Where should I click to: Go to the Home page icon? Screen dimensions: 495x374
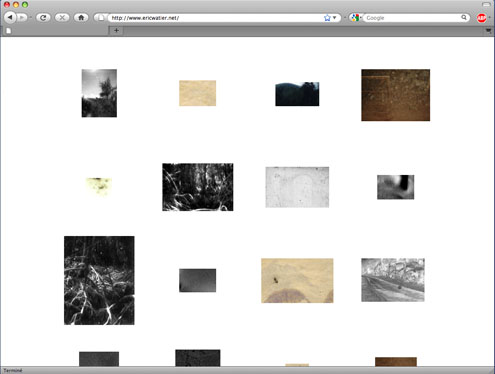[81, 17]
